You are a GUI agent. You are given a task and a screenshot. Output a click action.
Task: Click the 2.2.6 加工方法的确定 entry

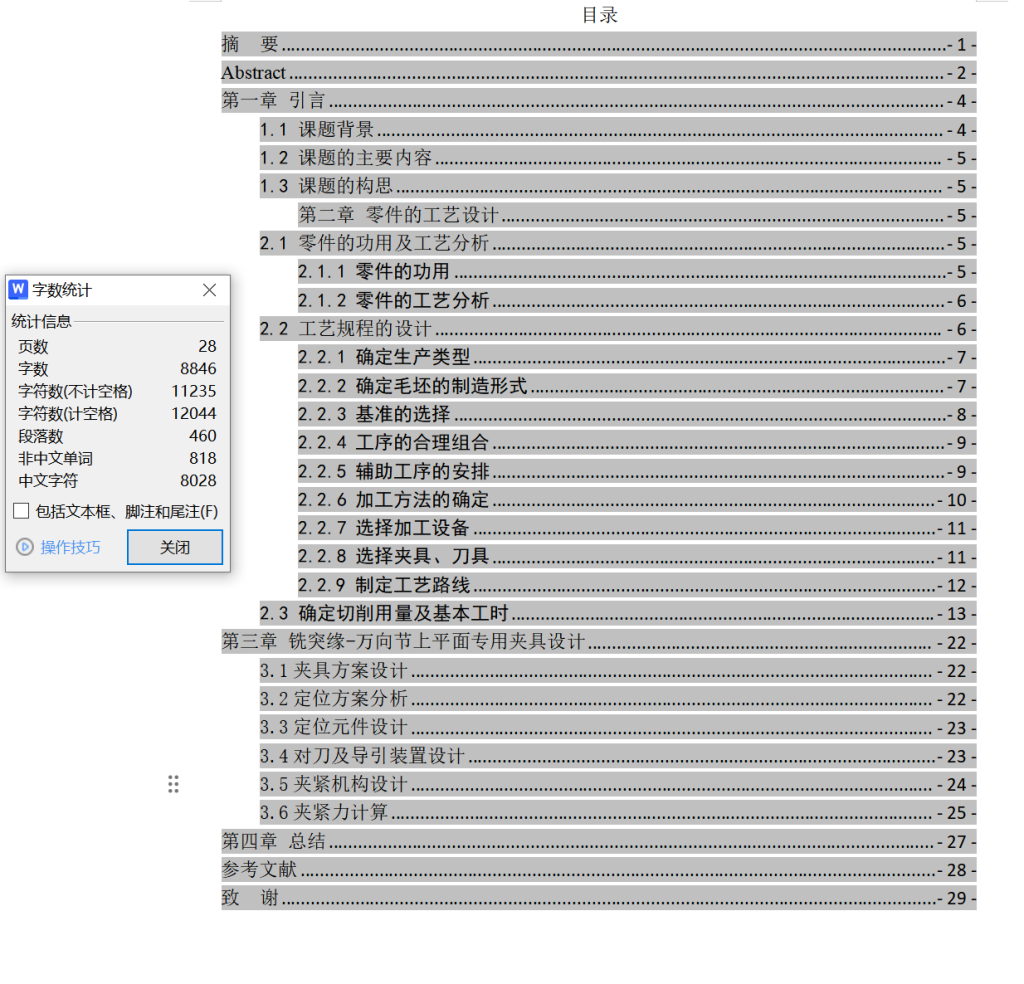click(x=393, y=500)
